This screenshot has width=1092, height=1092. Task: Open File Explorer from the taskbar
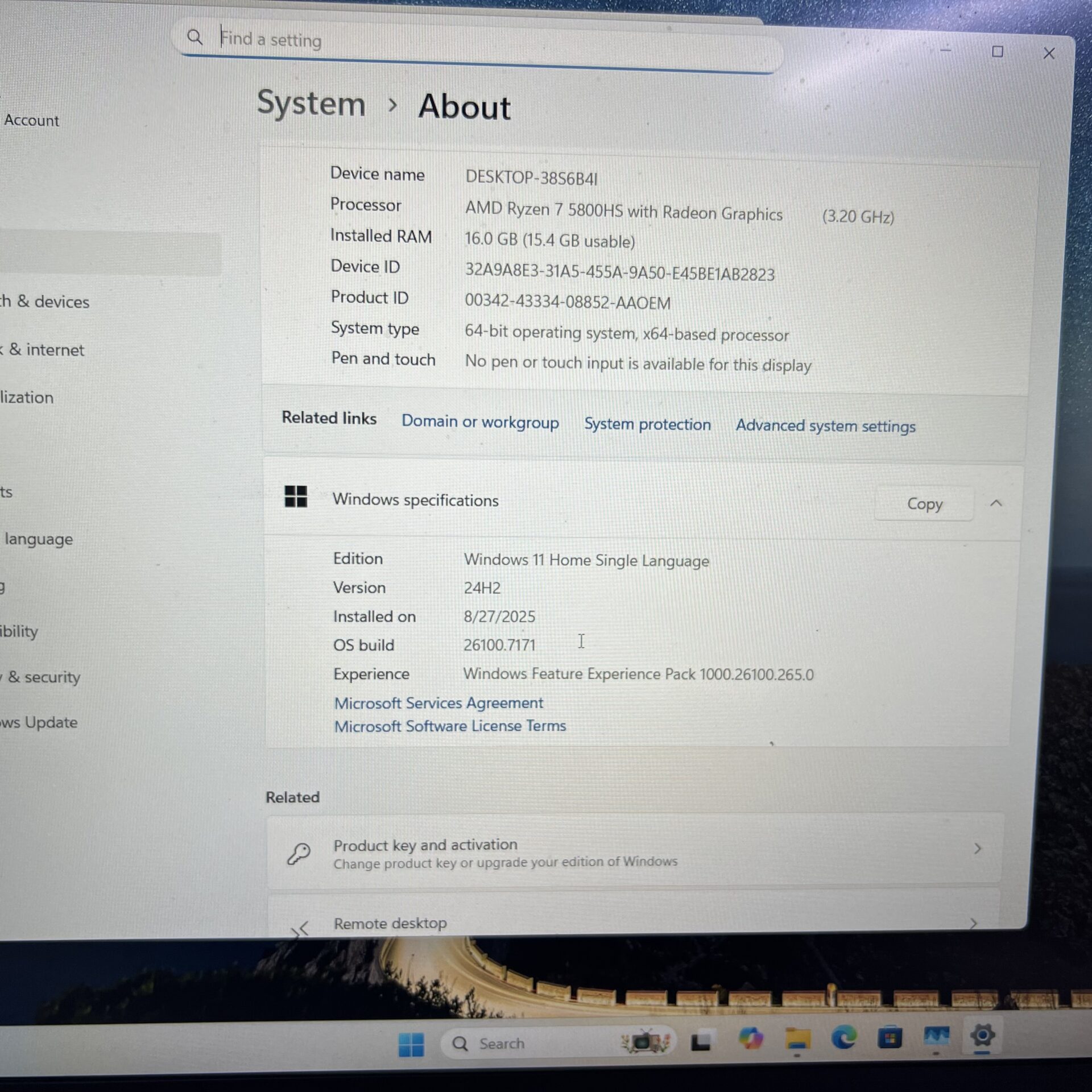click(797, 1039)
